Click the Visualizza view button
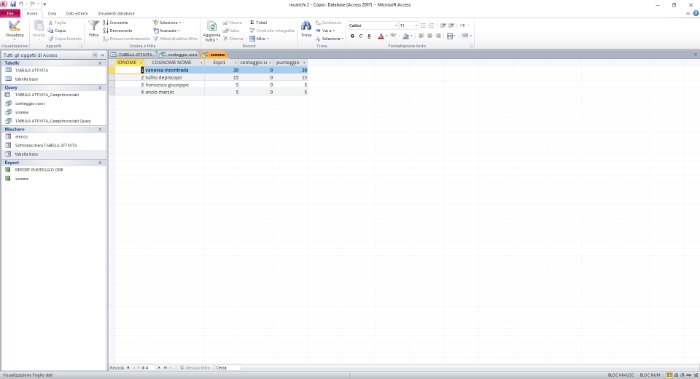This screenshot has width=700, height=379. click(14, 29)
